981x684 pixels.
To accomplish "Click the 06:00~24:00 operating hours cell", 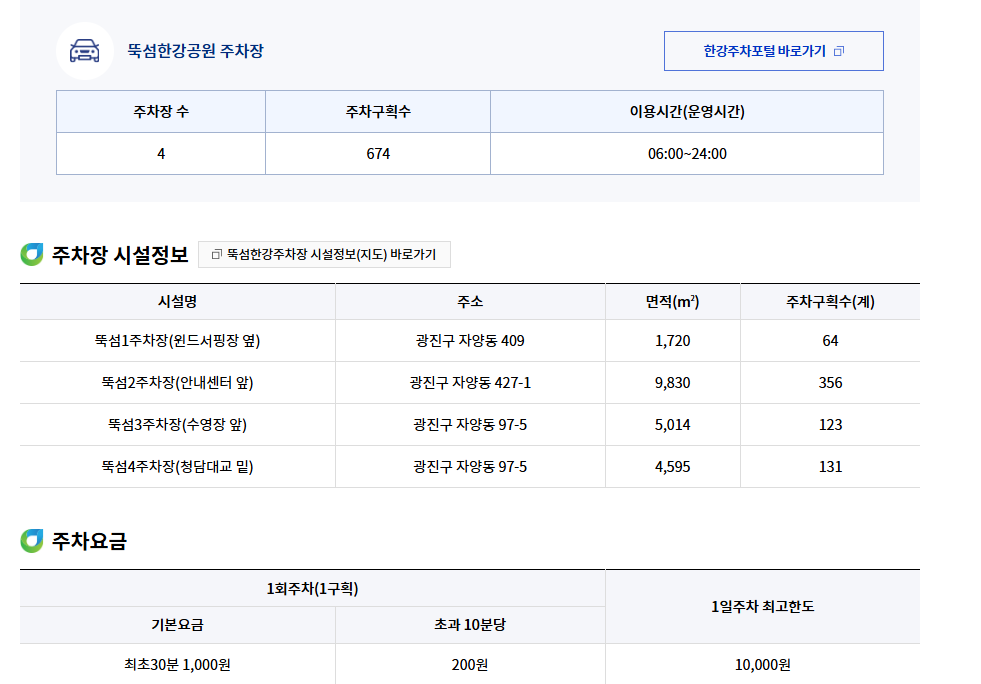I will pyautogui.click(x=686, y=154).
